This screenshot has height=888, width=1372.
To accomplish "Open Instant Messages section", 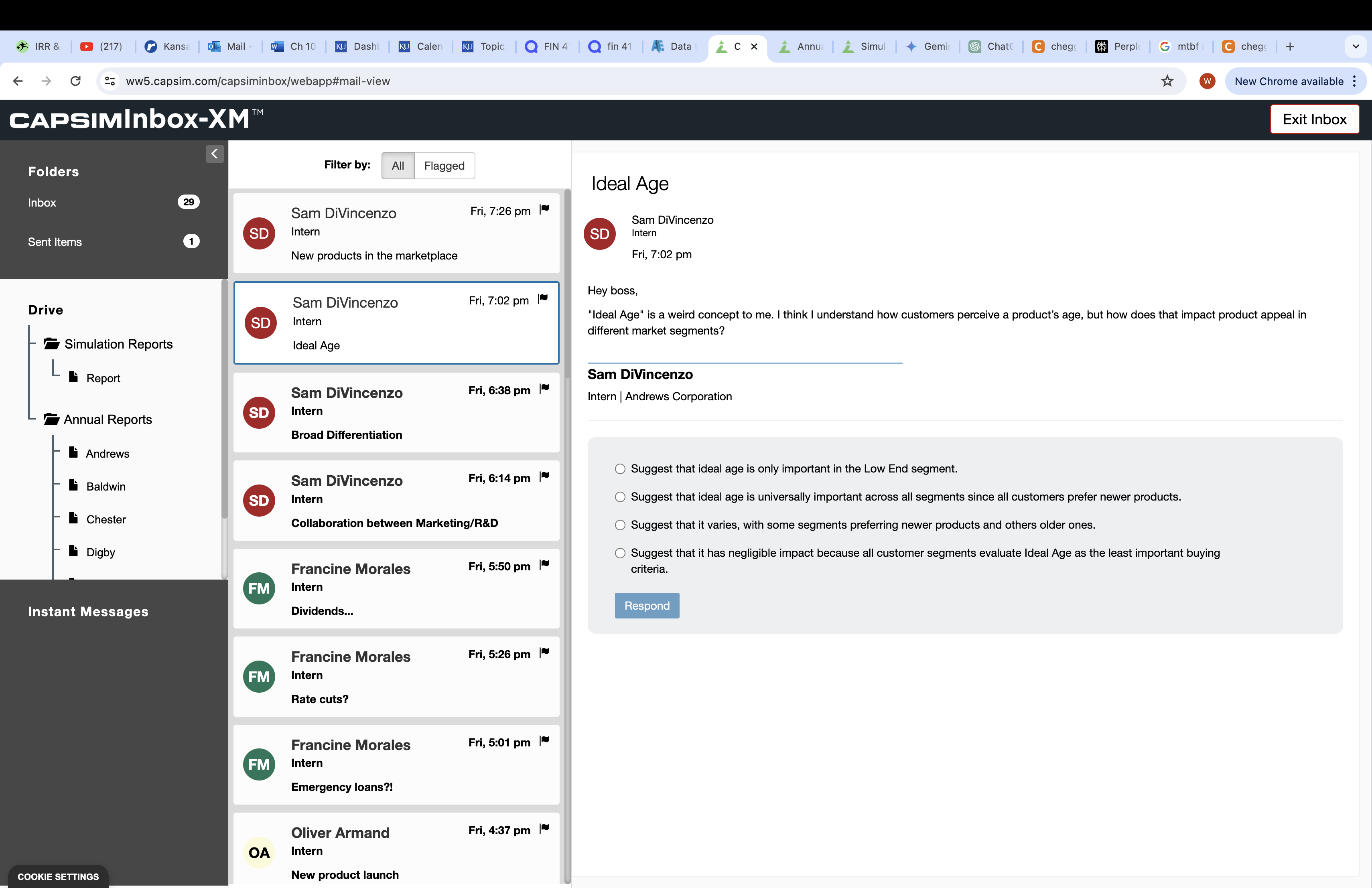I will tap(88, 611).
